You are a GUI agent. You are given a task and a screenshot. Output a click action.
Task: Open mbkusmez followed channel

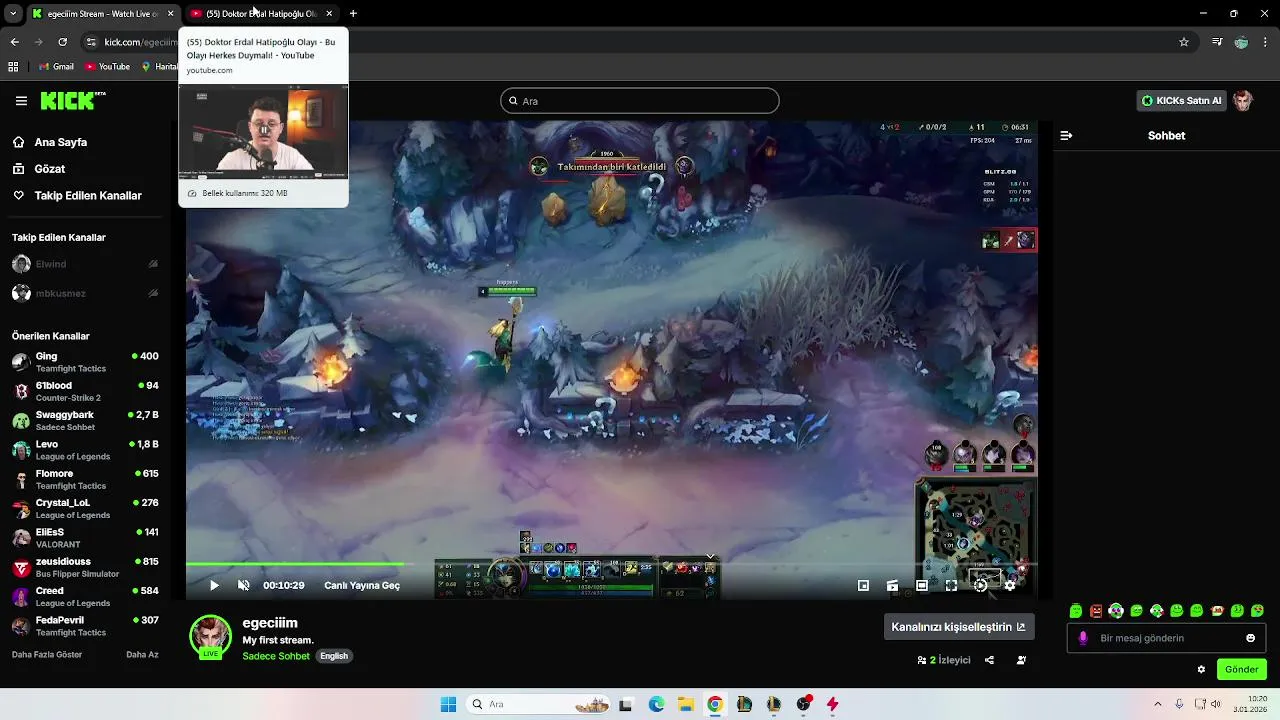click(85, 293)
